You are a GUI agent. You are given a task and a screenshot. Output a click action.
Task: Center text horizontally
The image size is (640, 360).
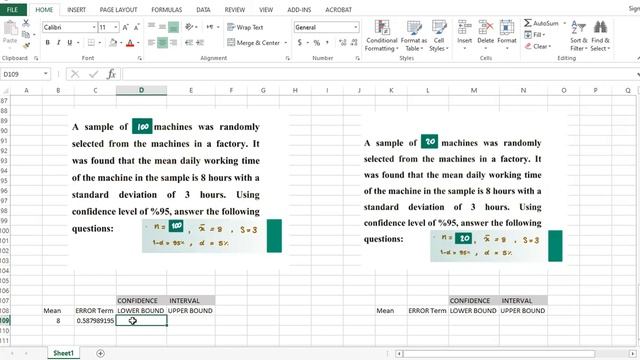tap(162, 42)
